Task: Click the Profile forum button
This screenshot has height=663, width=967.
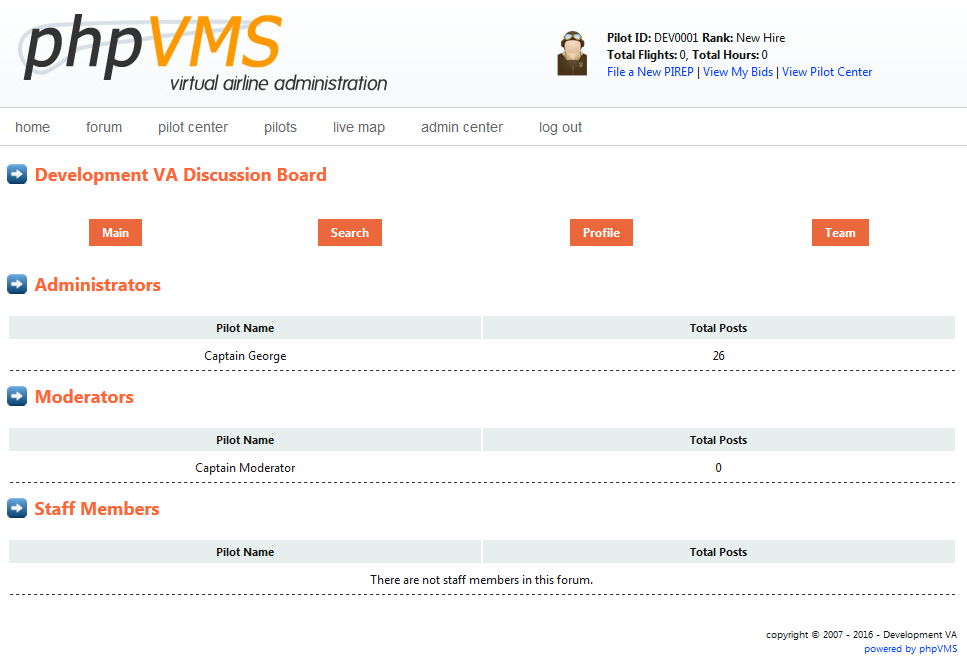Action: pyautogui.click(x=601, y=233)
